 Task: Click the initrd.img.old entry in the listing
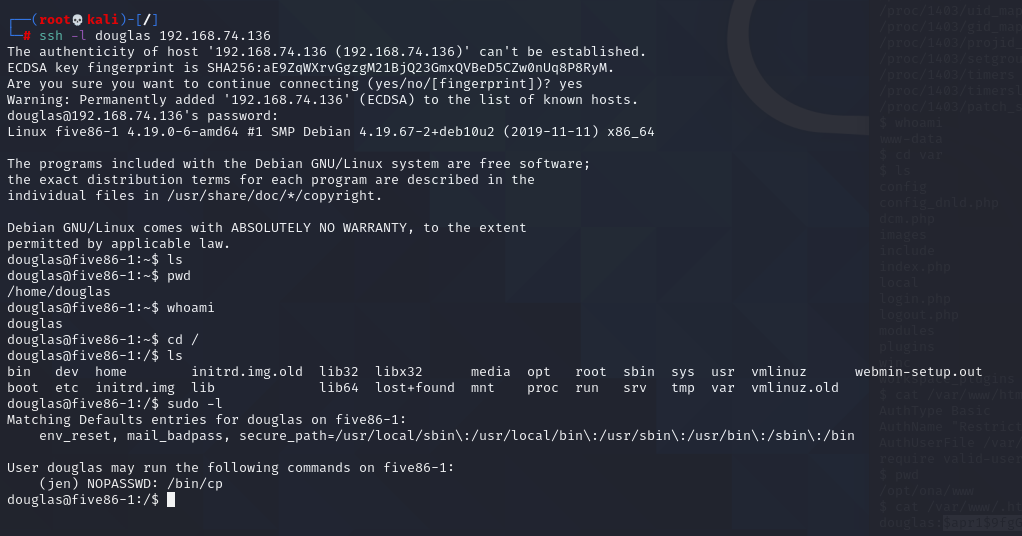(x=247, y=372)
